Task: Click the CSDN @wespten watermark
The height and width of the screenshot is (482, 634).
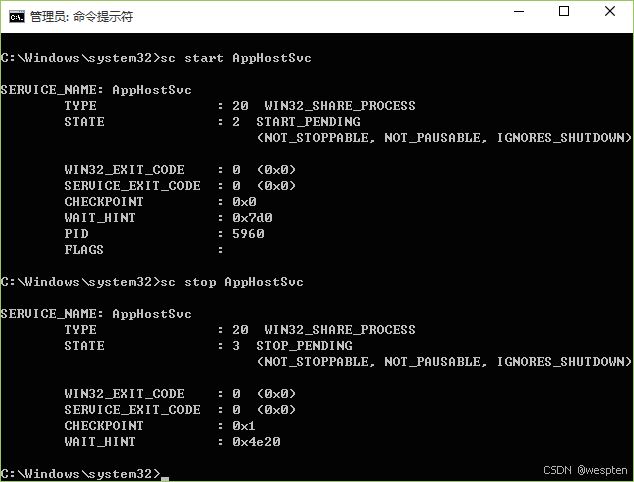Action: coord(584,469)
